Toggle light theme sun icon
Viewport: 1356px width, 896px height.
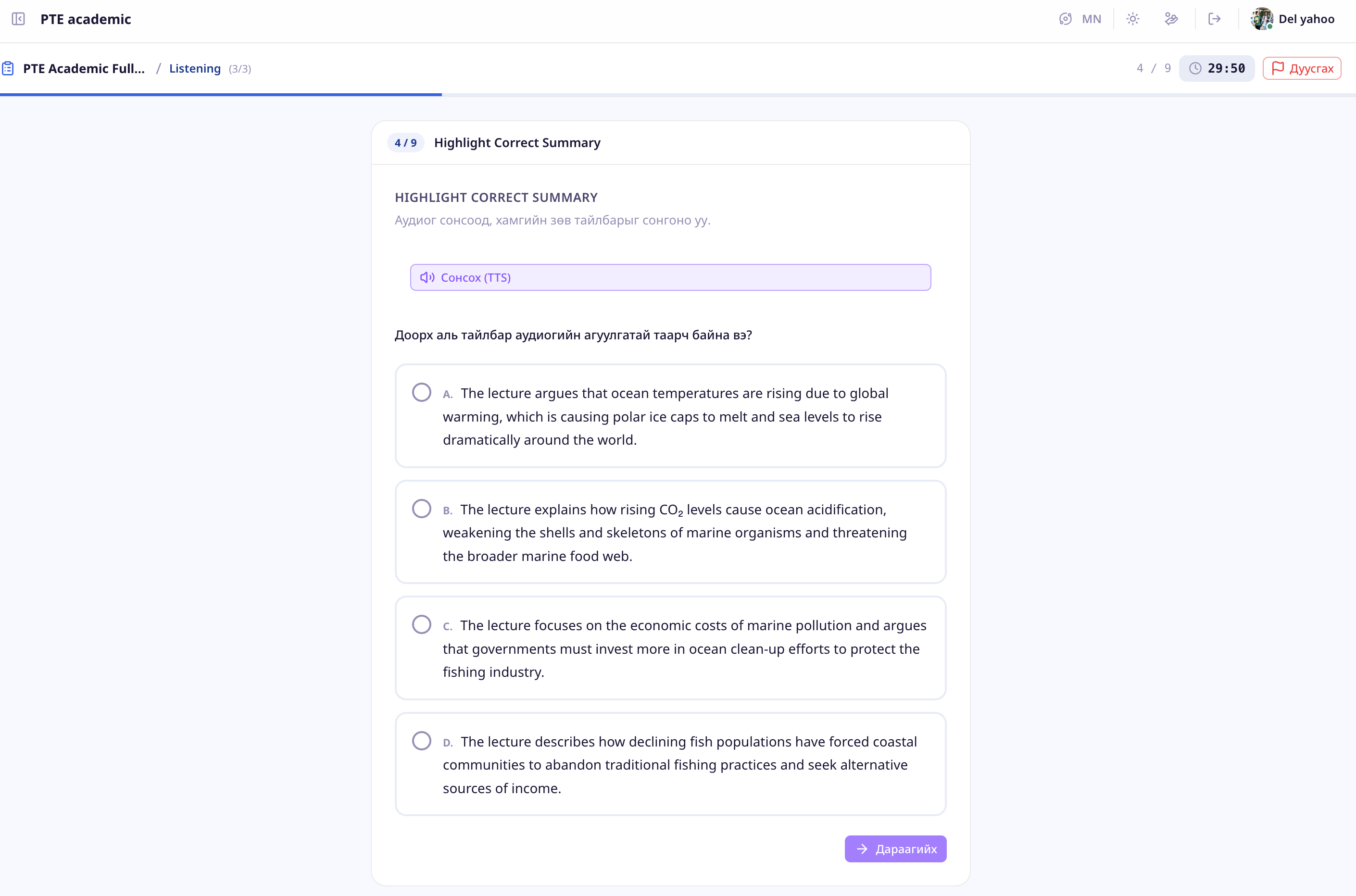1132,19
